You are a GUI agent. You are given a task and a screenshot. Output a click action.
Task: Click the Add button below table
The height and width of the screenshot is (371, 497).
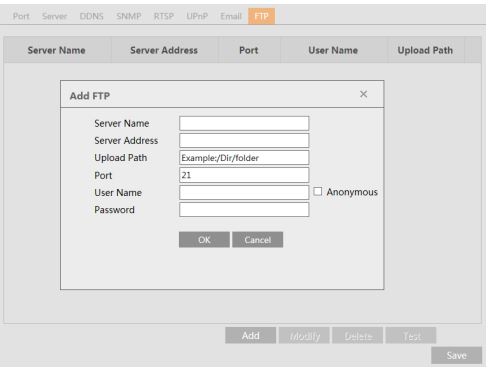click(x=250, y=335)
